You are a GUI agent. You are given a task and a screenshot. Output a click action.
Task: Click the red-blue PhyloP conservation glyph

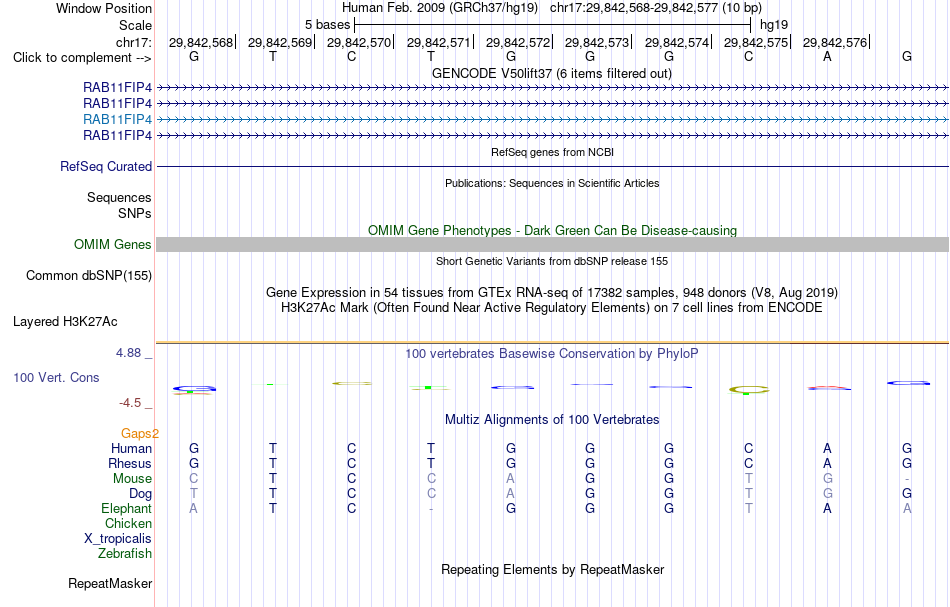[829, 388]
